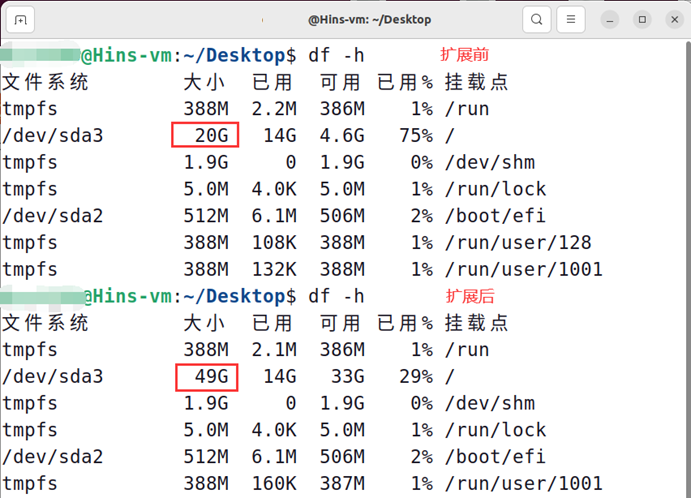Click 'tmpfs' in the 2.2M row
Viewport: 691px width, 498px height.
click(30, 109)
